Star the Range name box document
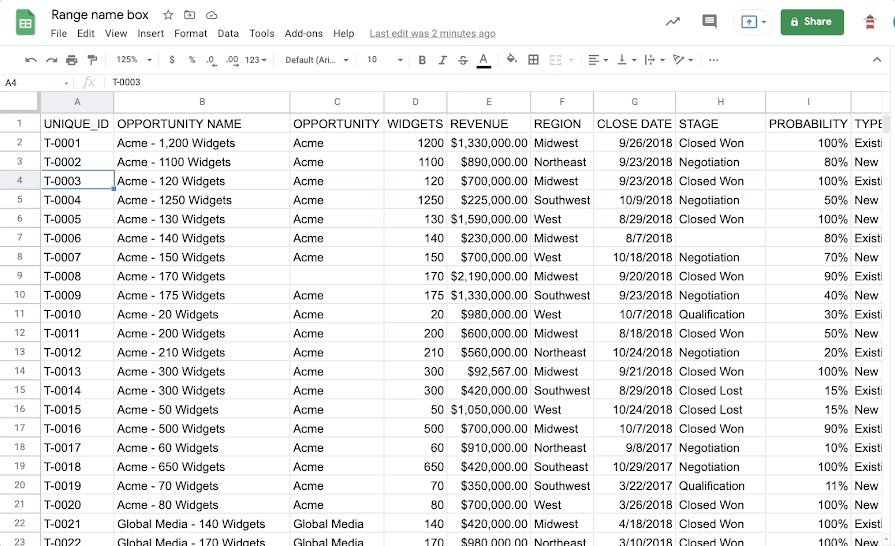Viewport: 895px width, 546px height. pos(168,15)
